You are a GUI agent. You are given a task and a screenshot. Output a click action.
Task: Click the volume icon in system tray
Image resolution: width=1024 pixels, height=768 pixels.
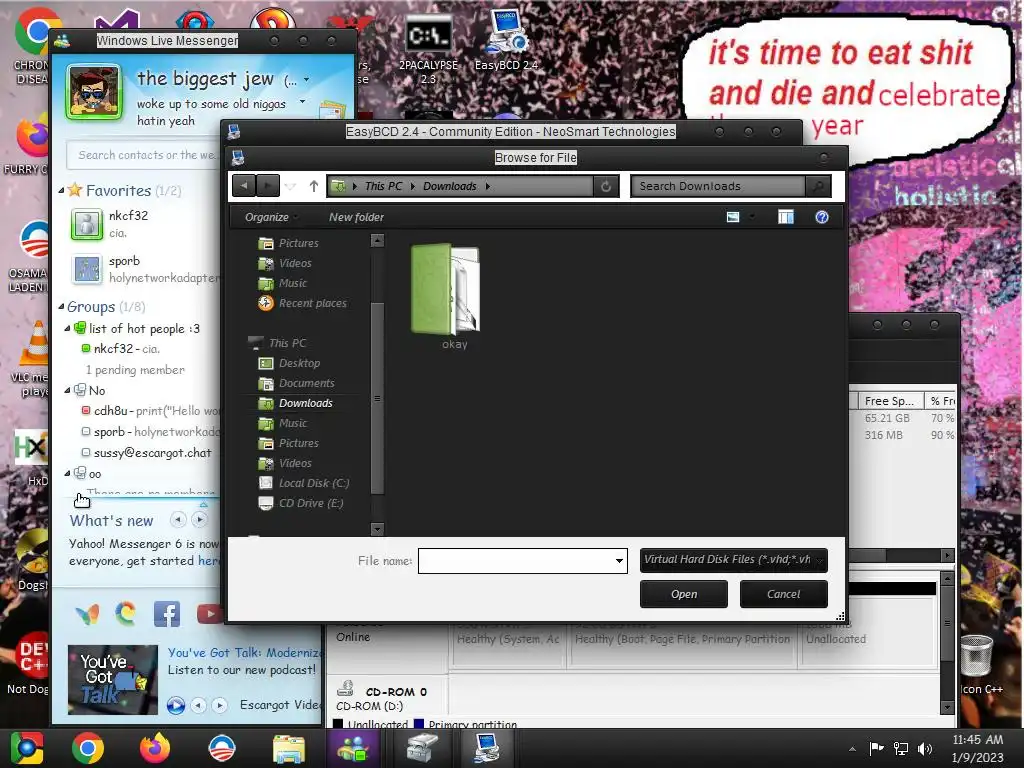[x=925, y=748]
